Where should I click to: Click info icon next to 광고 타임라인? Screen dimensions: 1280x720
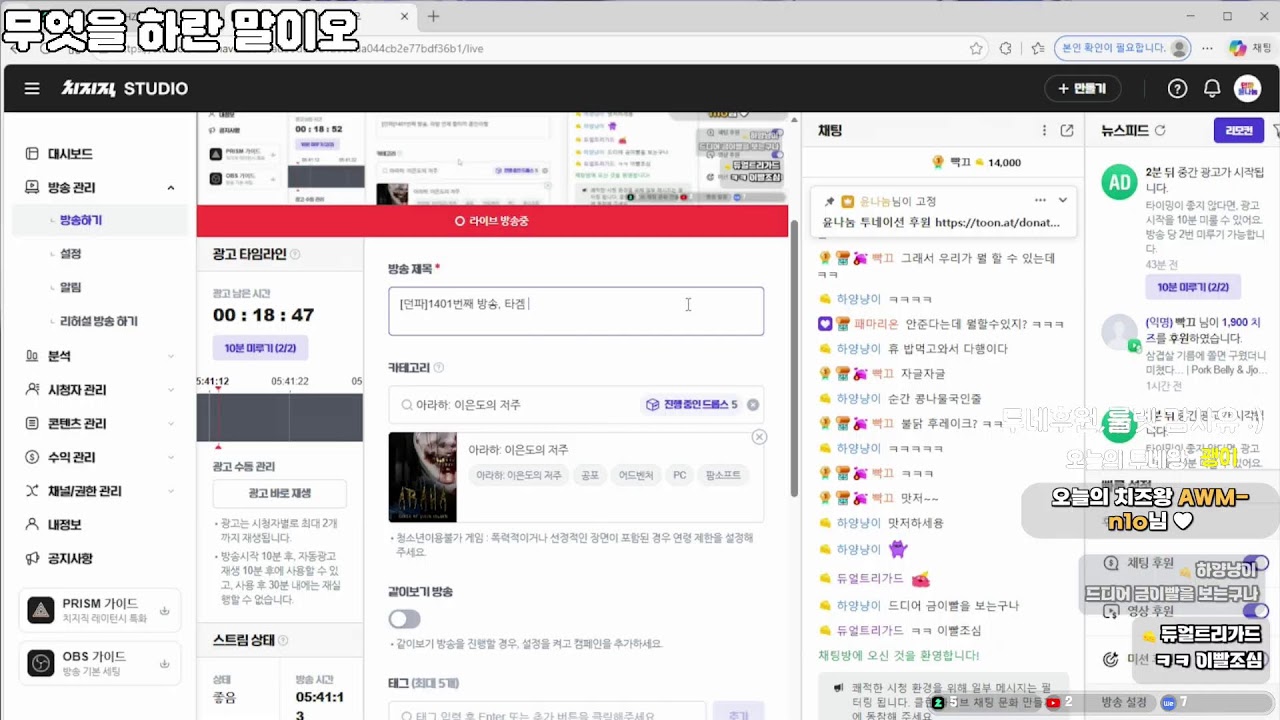tap(295, 255)
